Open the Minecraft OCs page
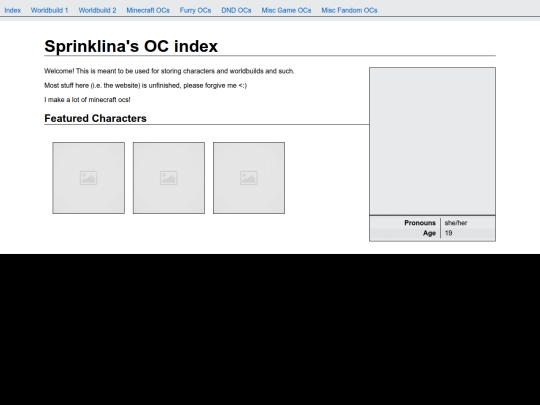This screenshot has width=540, height=405. pos(148,10)
